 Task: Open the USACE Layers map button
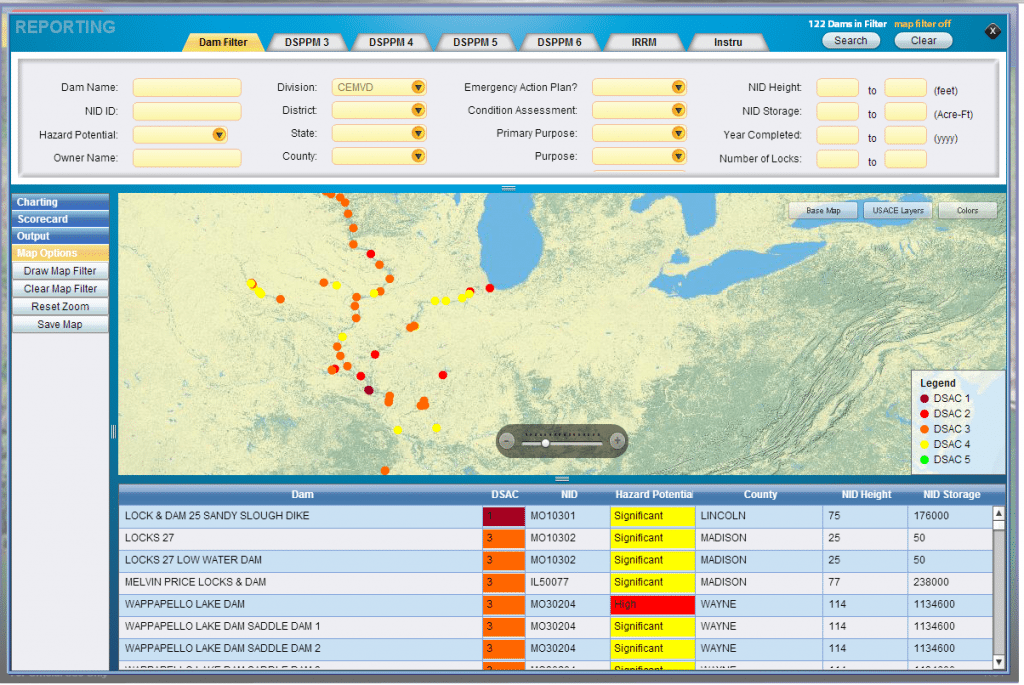[x=897, y=211]
